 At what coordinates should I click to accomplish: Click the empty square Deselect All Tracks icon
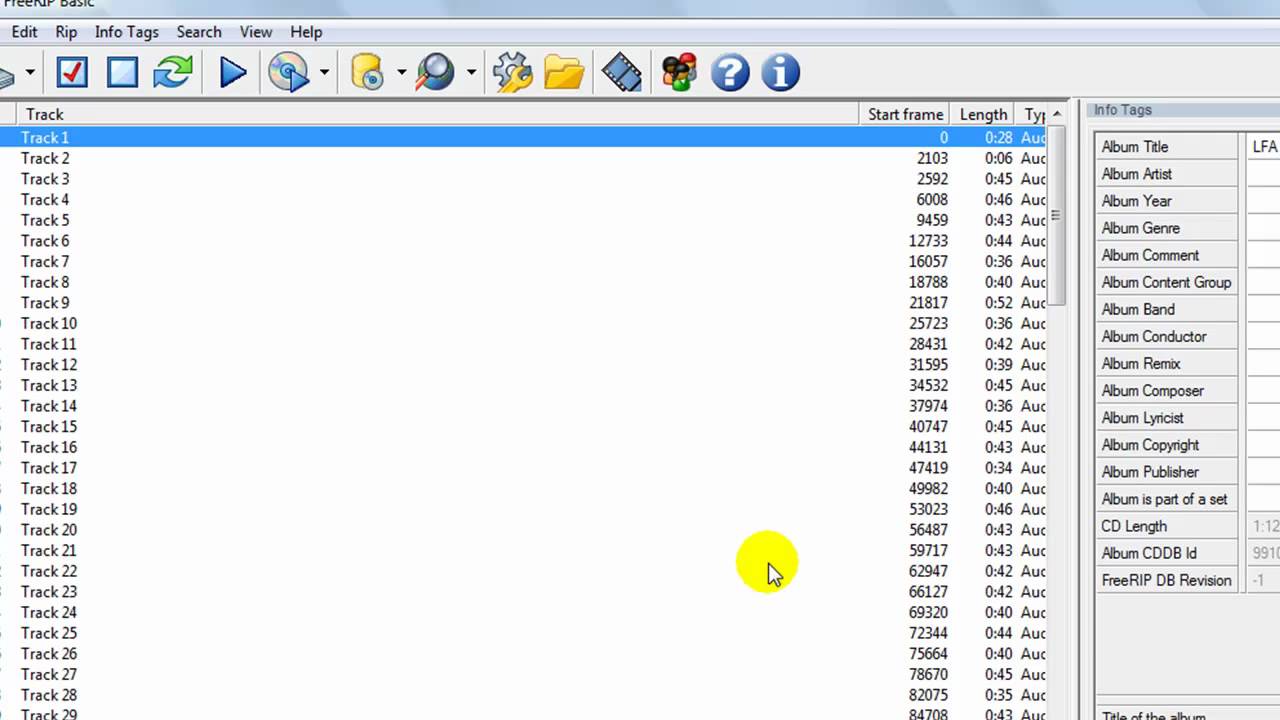pos(122,72)
